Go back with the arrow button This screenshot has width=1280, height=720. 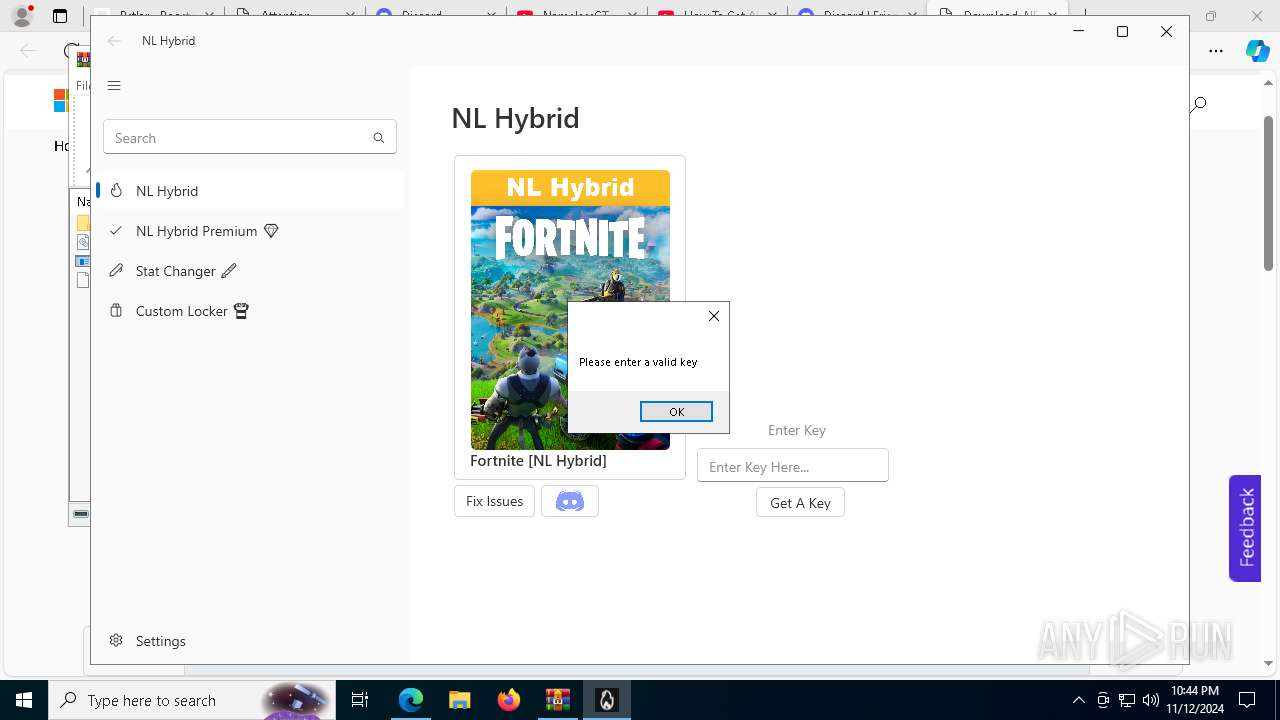click(x=114, y=41)
